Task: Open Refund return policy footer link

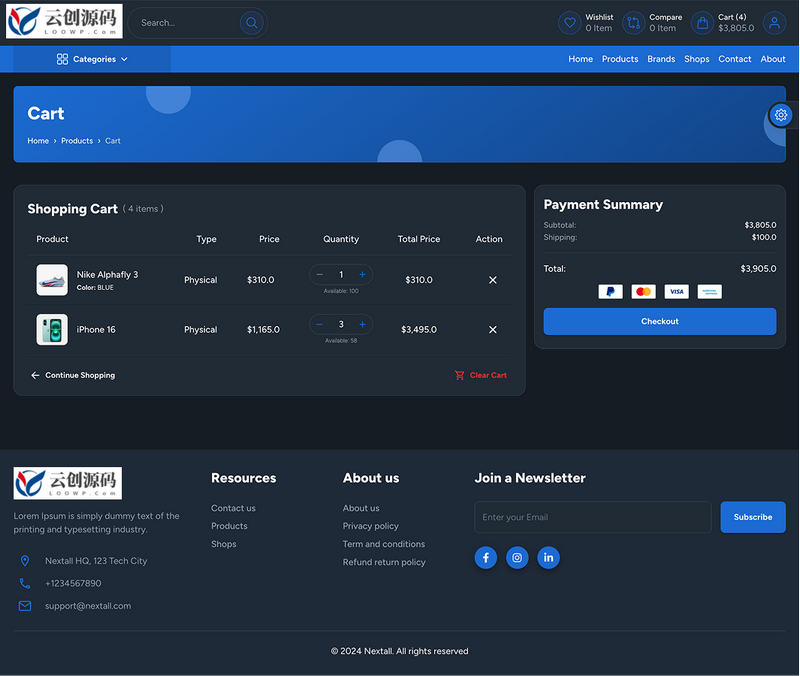Action: pos(384,562)
